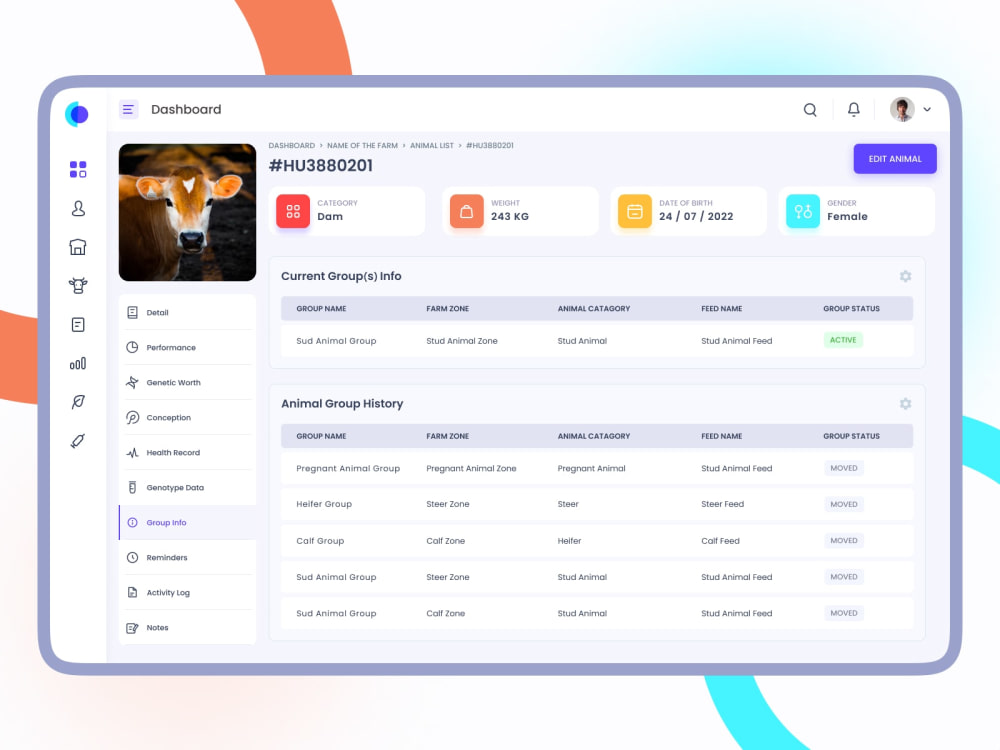Click MOVED badge in Pregnant Animal Group row

coord(844,468)
